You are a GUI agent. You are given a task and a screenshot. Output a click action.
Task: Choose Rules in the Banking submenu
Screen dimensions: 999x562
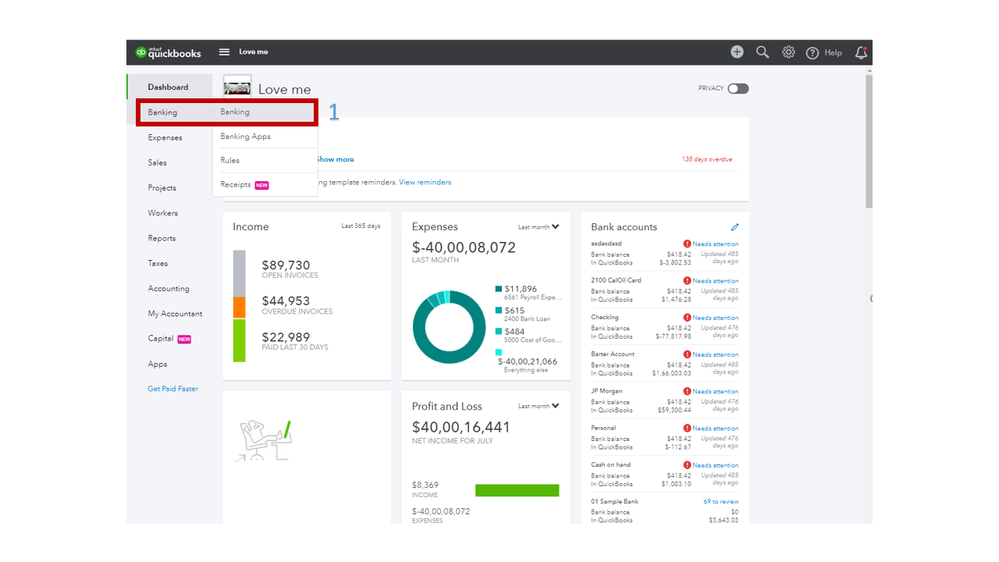point(230,161)
